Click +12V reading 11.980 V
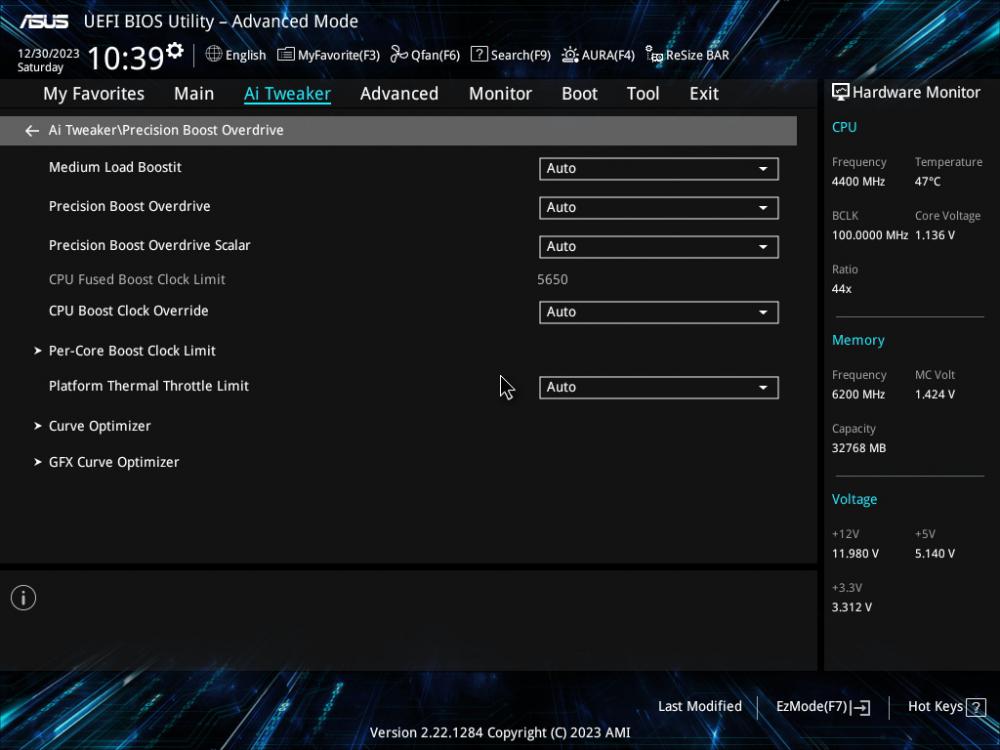Viewport: 1000px width, 750px height. coord(855,554)
